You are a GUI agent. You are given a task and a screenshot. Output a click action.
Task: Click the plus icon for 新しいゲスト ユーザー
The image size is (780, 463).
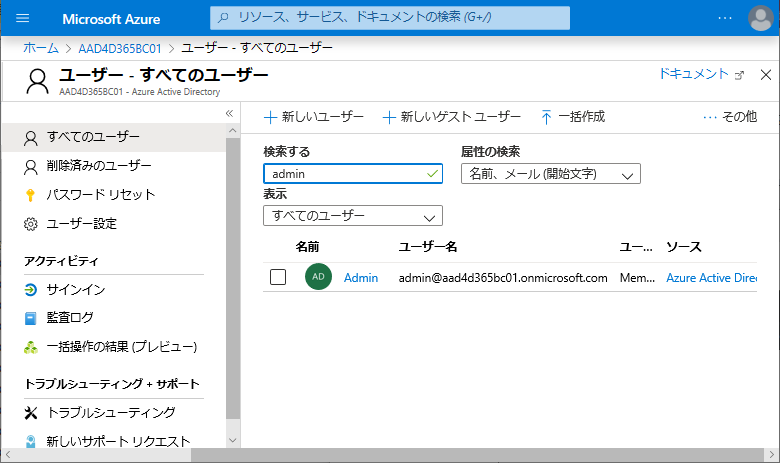(389, 117)
